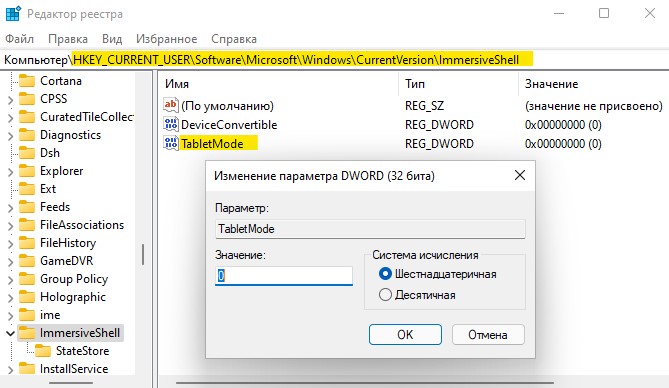Click the Имя column header
The height and width of the screenshot is (388, 669).
pos(279,84)
